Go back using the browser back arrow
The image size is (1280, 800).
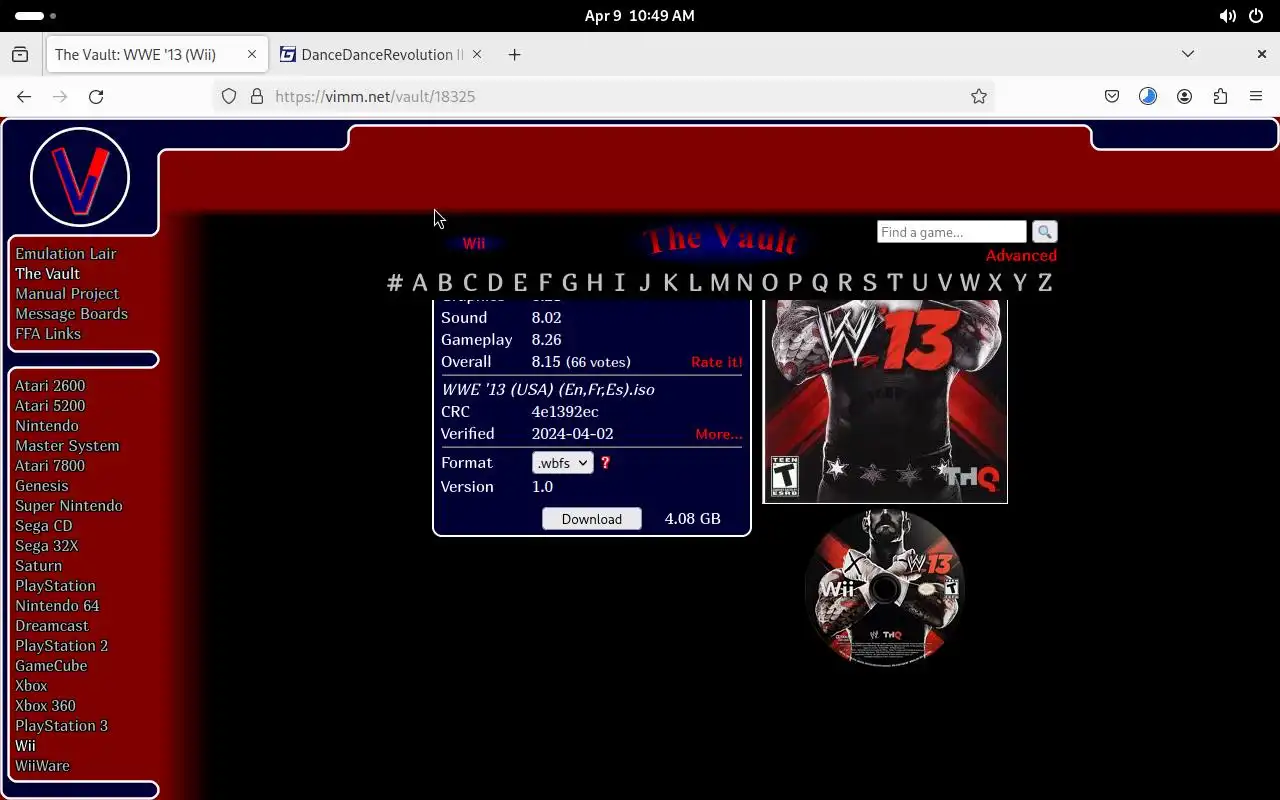point(24,96)
